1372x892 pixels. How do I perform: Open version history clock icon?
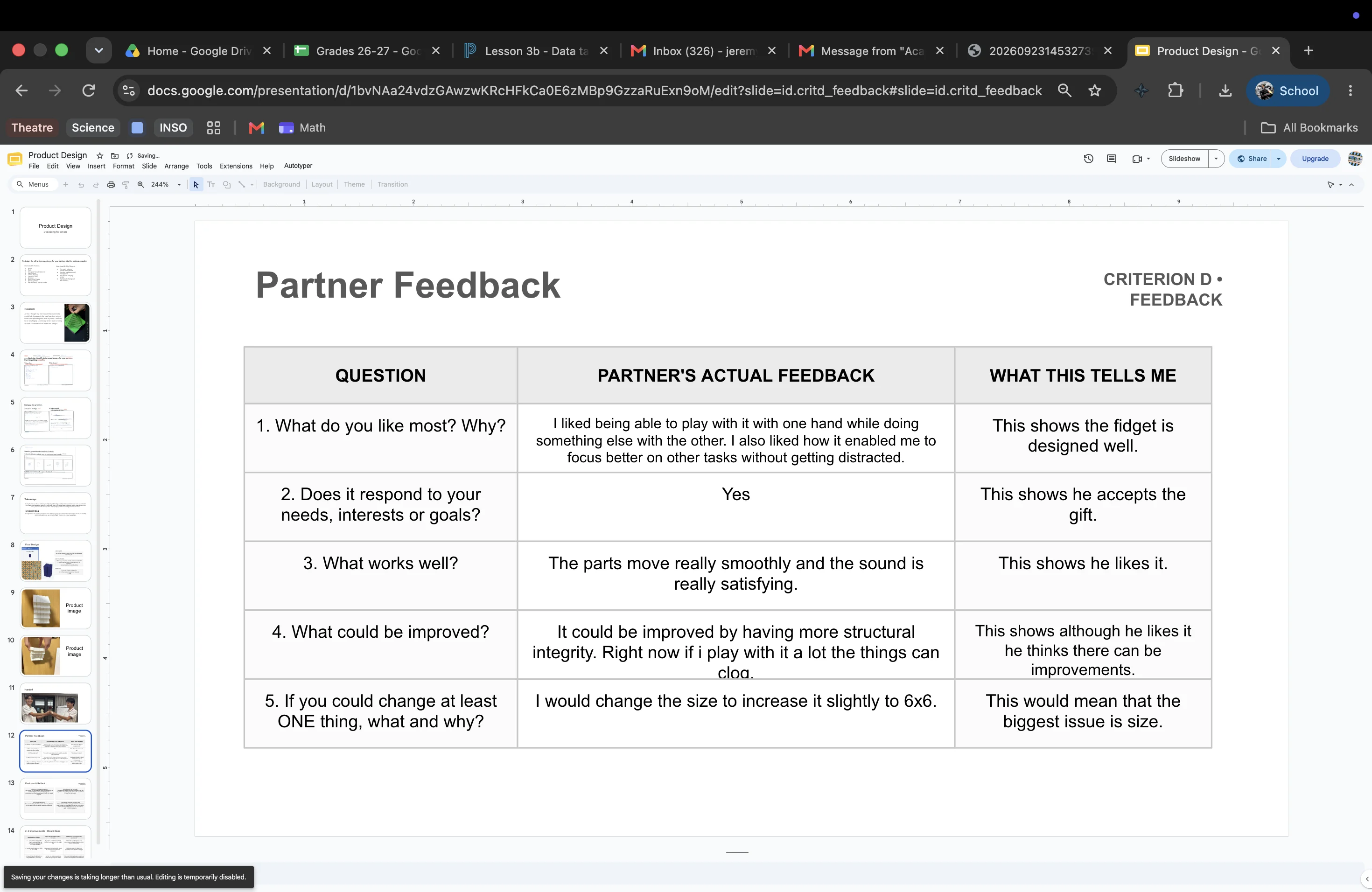click(1088, 159)
